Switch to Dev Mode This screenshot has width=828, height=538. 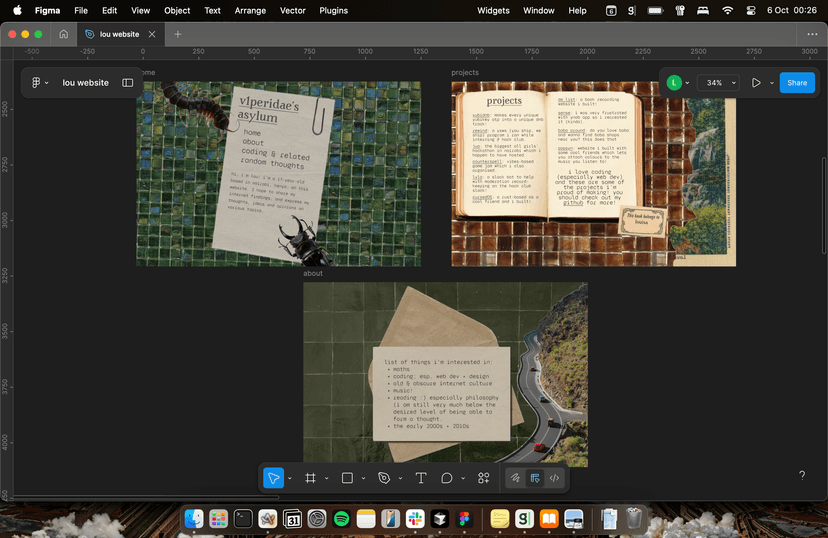(x=554, y=478)
